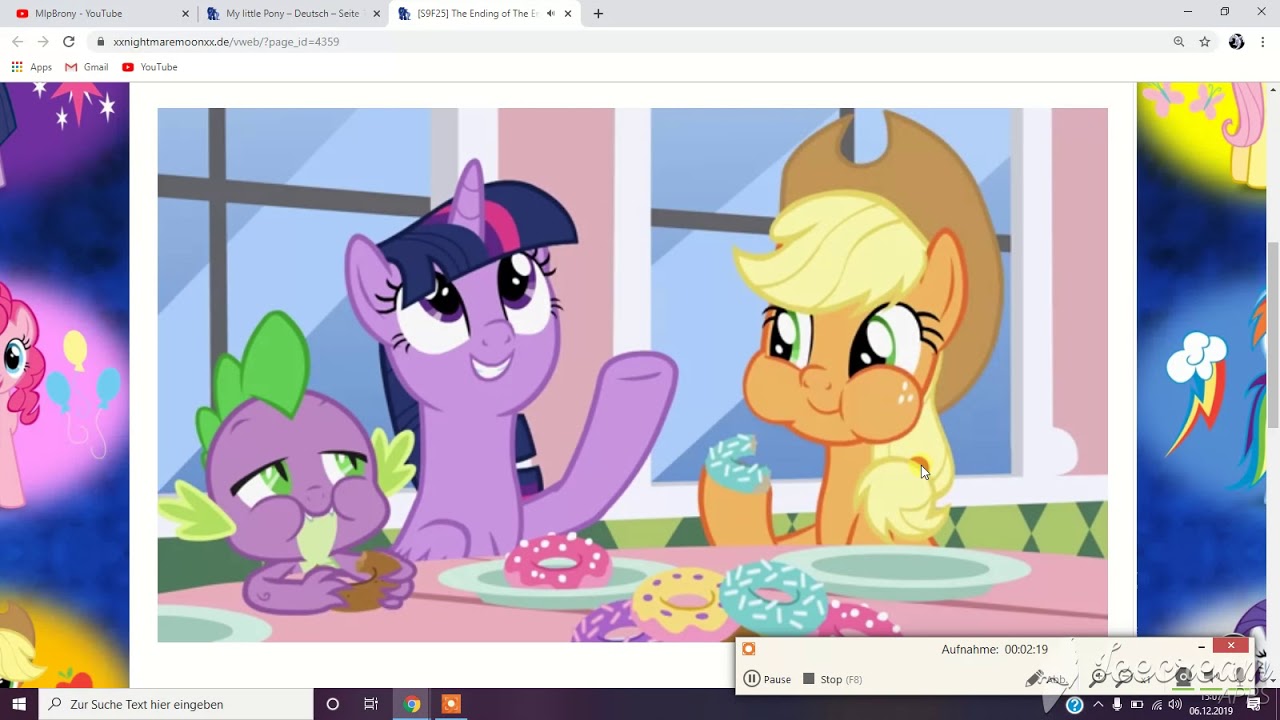Open the Windows Start menu
This screenshot has width=1280, height=720.
(x=19, y=704)
